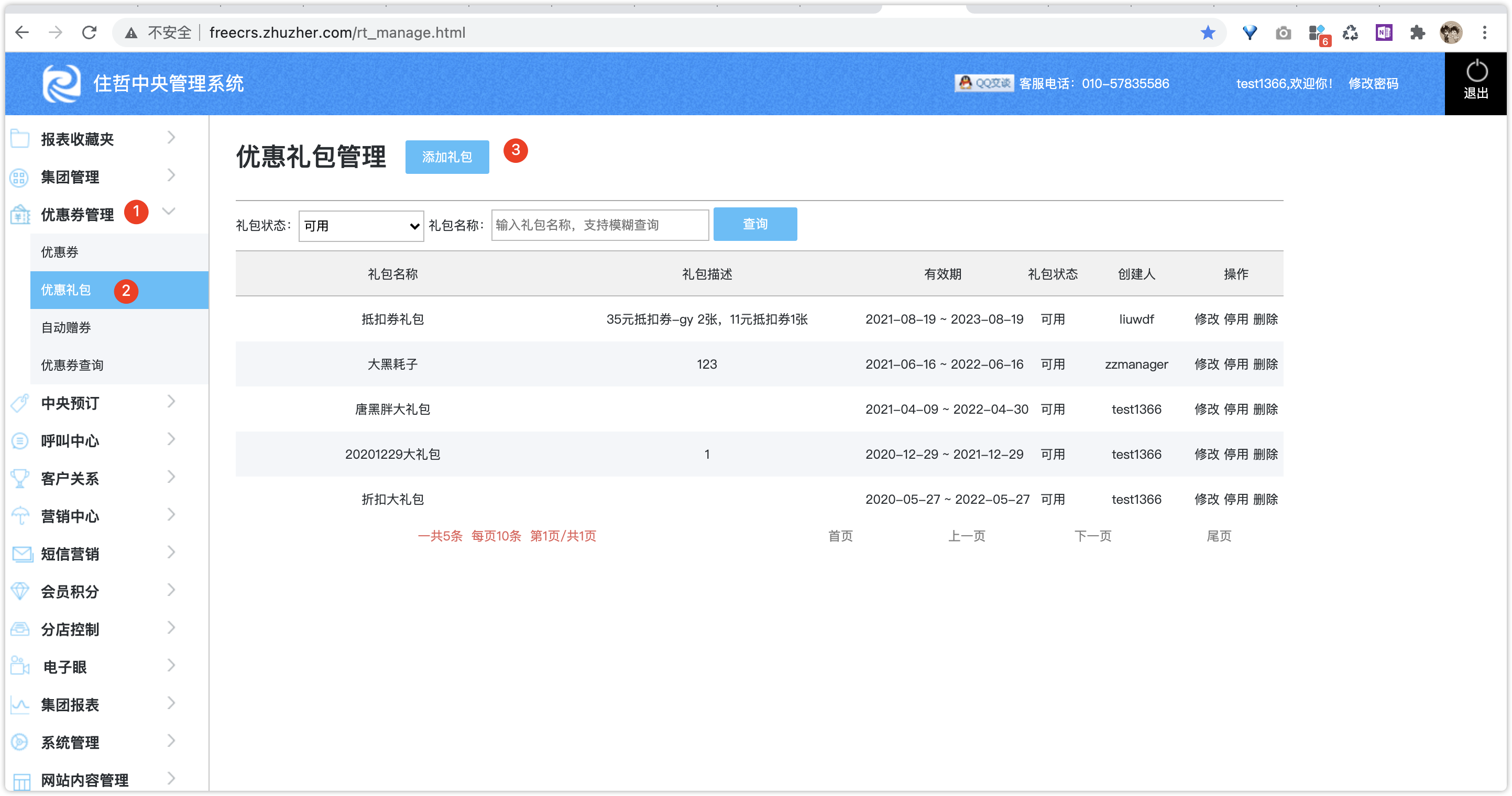1512x796 pixels.
Task: Click the browser reload icon
Action: pos(89,33)
